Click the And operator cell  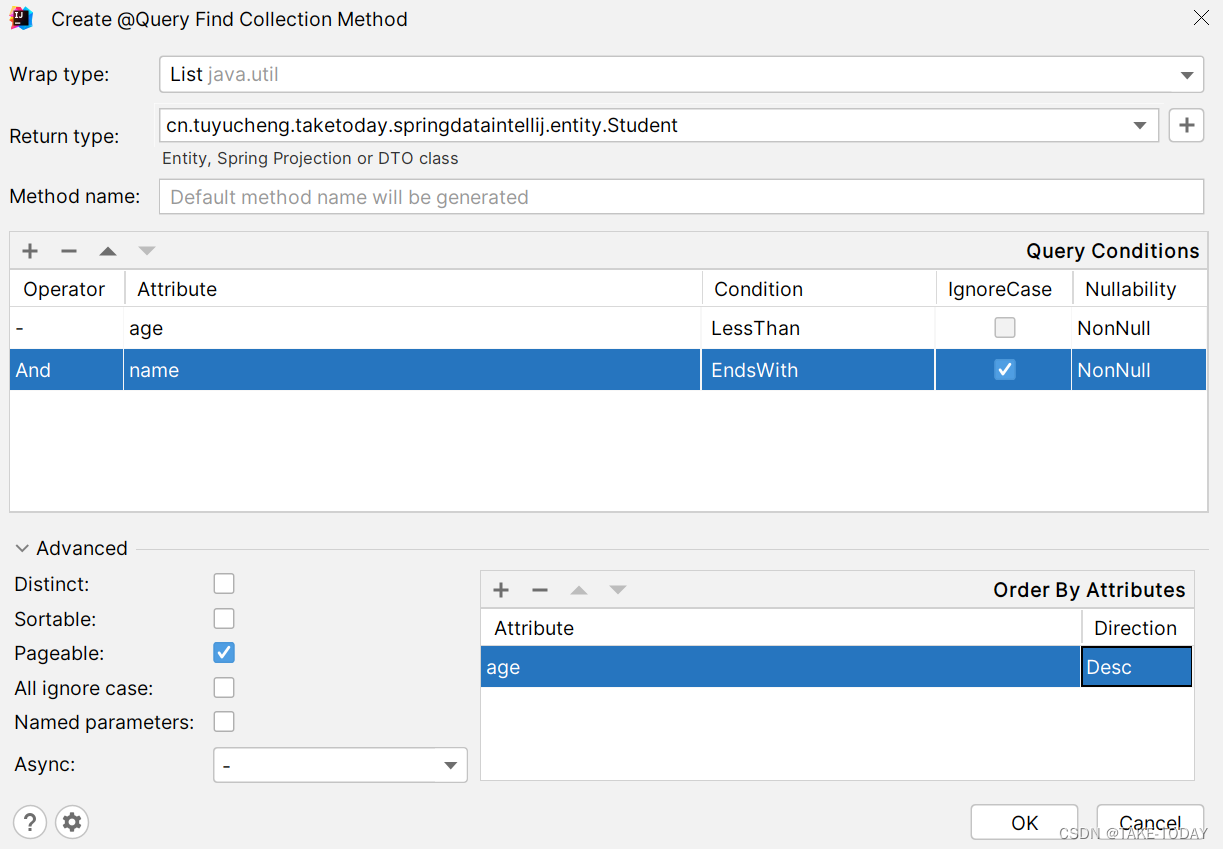(x=67, y=369)
